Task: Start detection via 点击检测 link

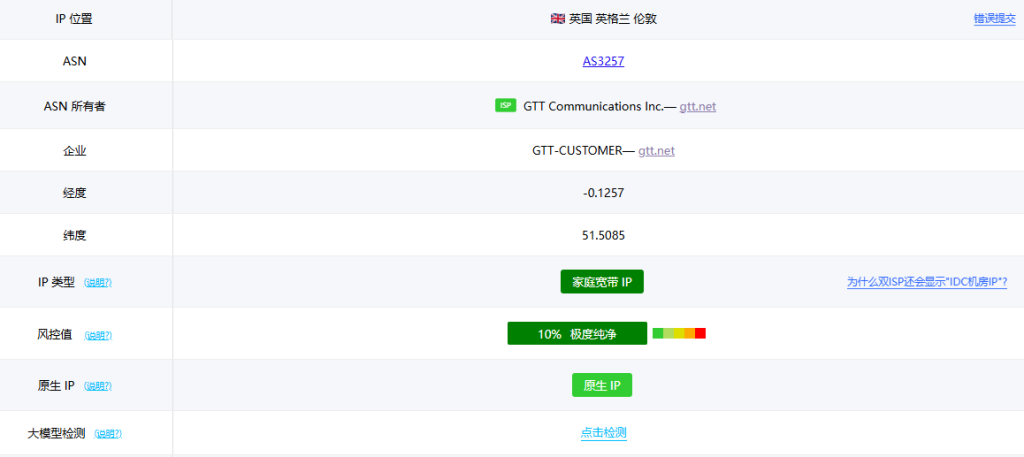Action: click(603, 433)
